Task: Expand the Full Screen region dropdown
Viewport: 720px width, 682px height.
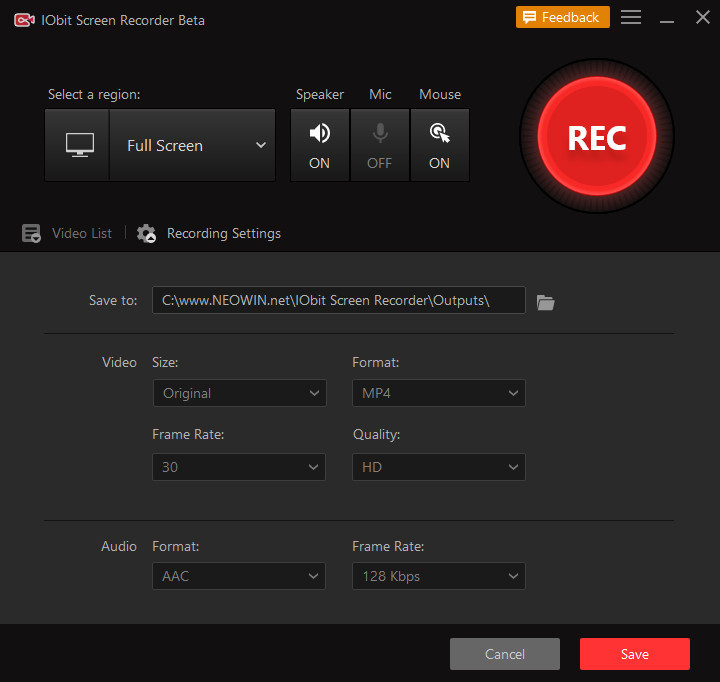Action: pos(192,145)
